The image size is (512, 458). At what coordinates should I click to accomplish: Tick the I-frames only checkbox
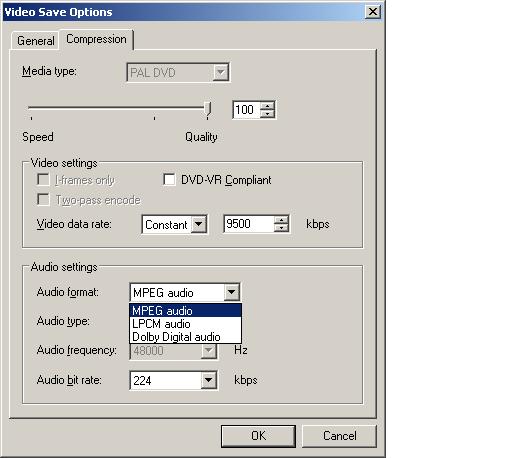pyautogui.click(x=43, y=180)
